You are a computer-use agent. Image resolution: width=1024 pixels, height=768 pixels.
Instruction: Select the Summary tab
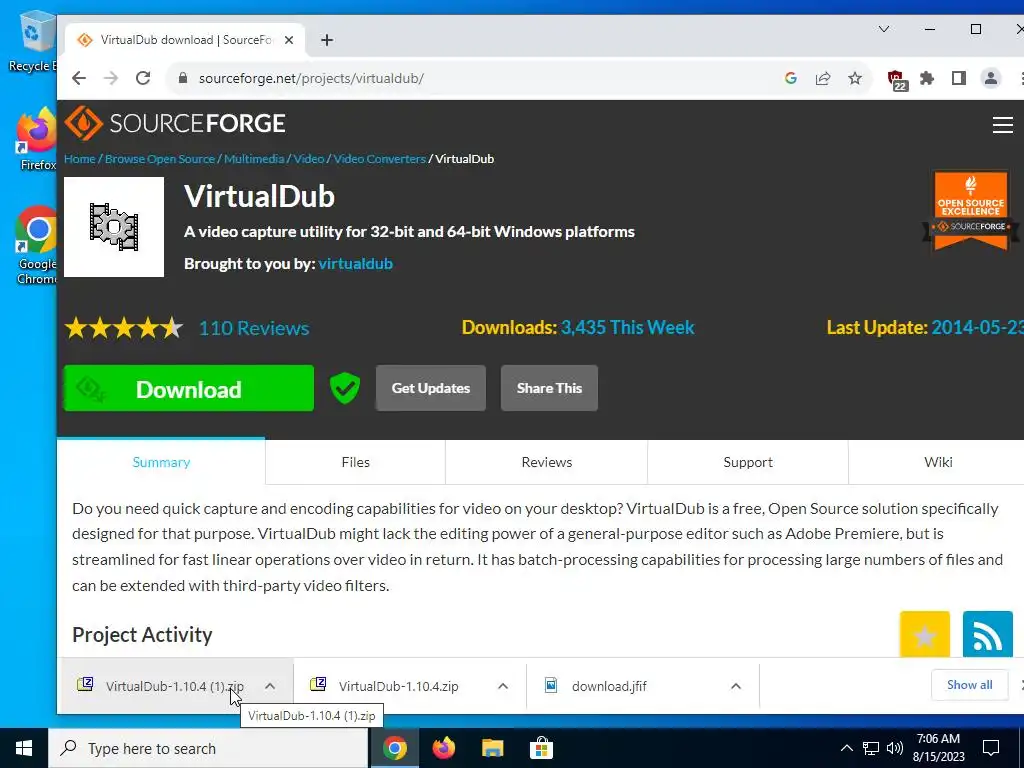(161, 462)
